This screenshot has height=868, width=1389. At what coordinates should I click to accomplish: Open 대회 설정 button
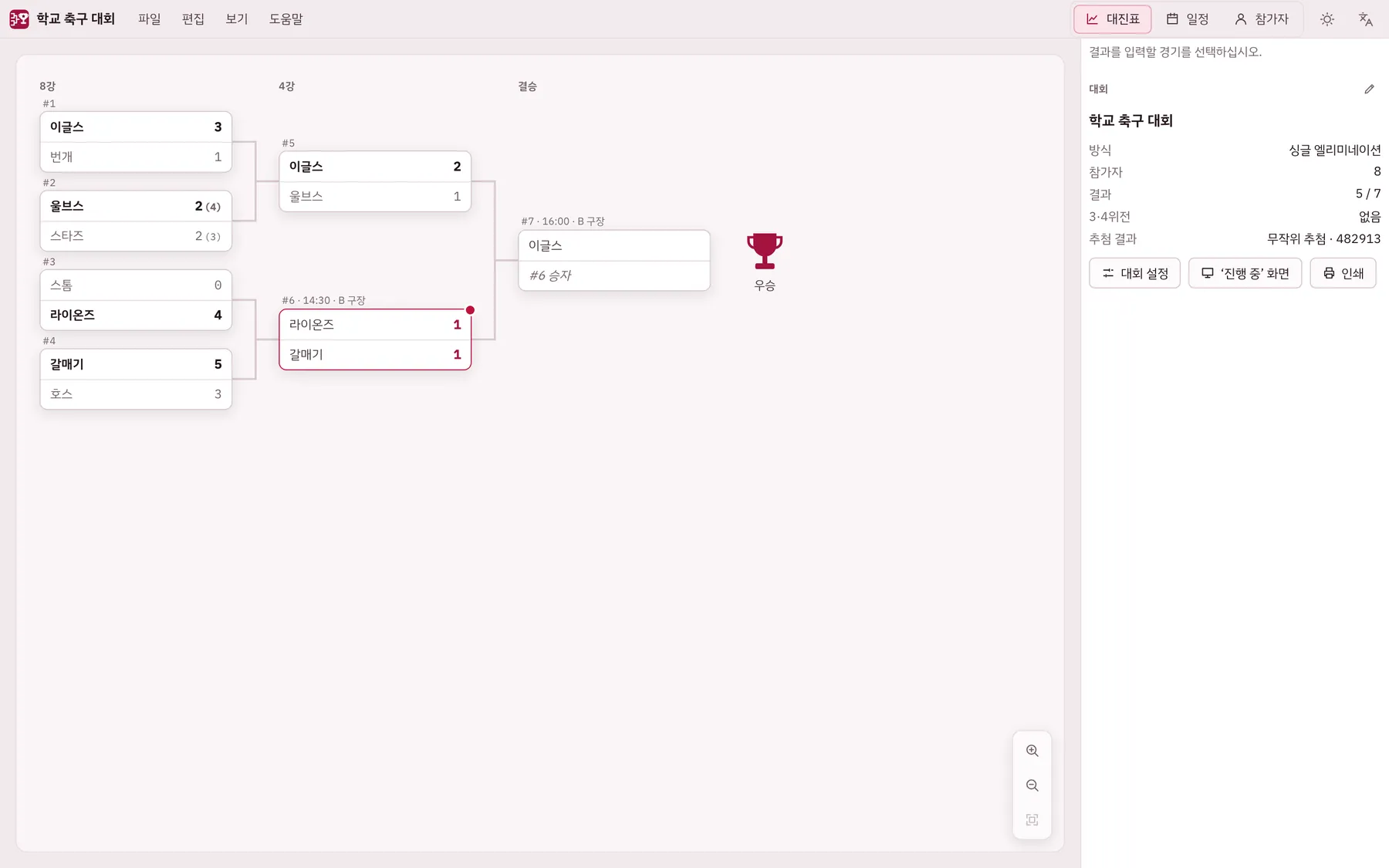tap(1134, 273)
